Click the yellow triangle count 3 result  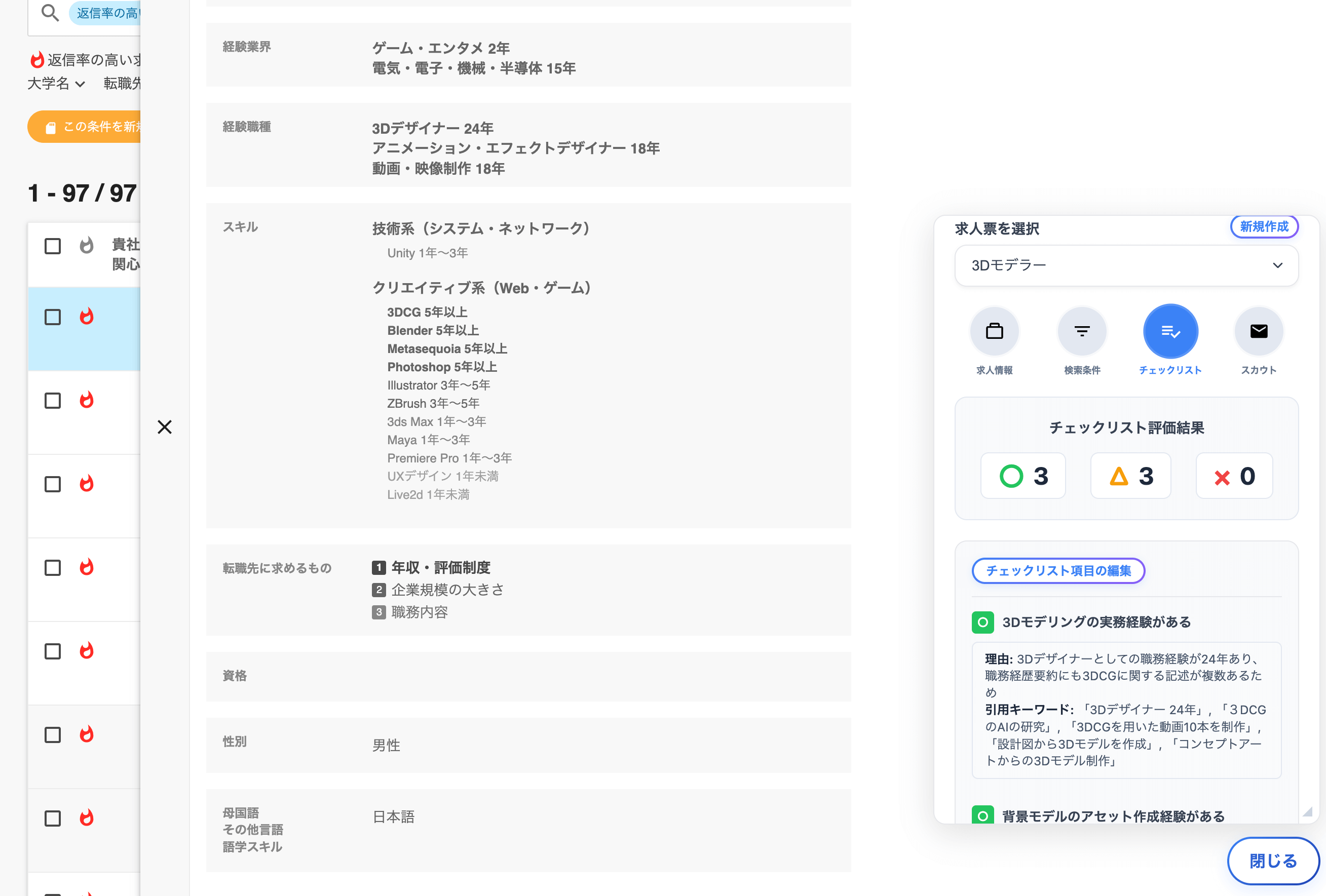pyautogui.click(x=1130, y=476)
